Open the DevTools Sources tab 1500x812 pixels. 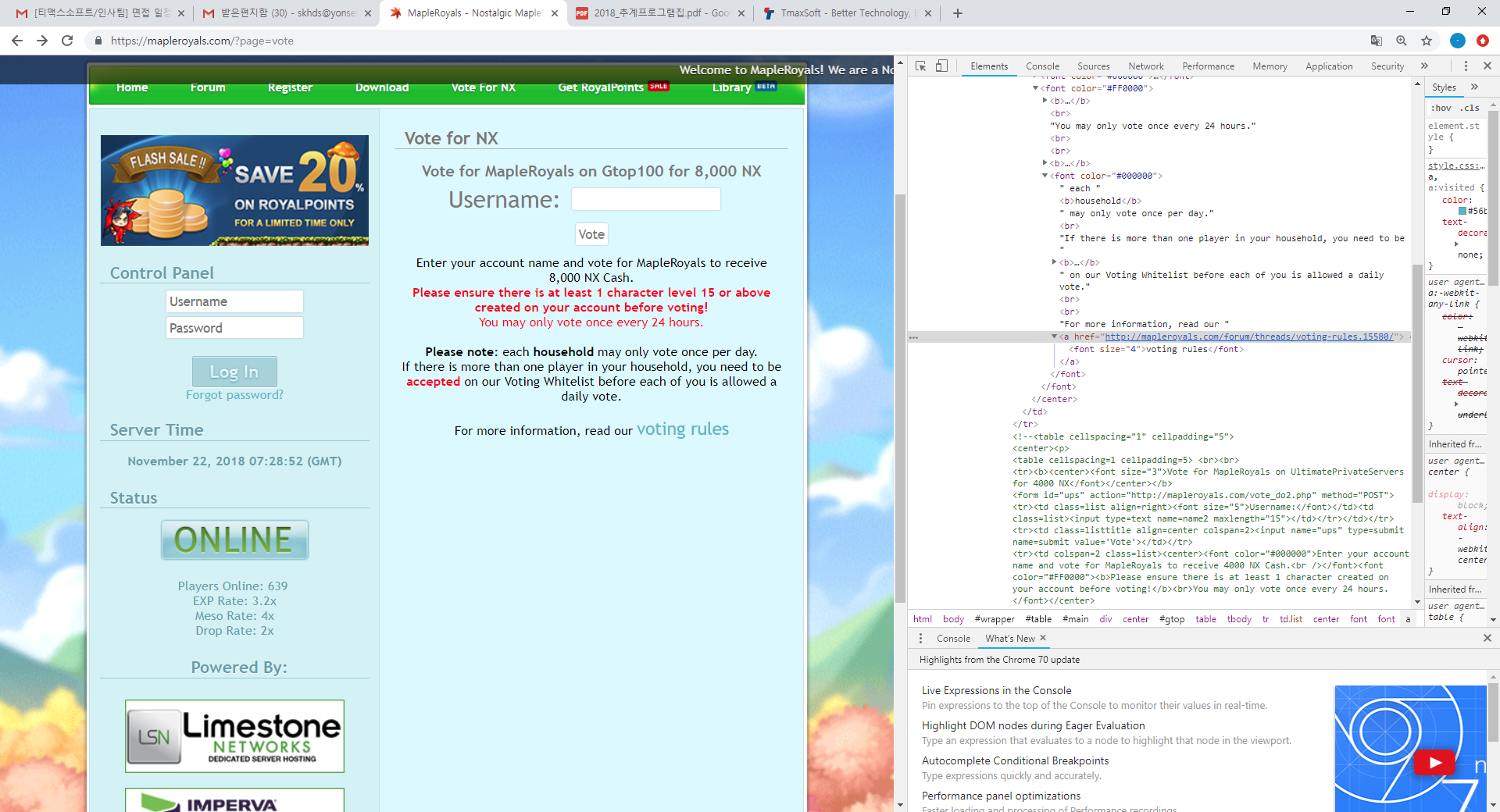point(1093,66)
